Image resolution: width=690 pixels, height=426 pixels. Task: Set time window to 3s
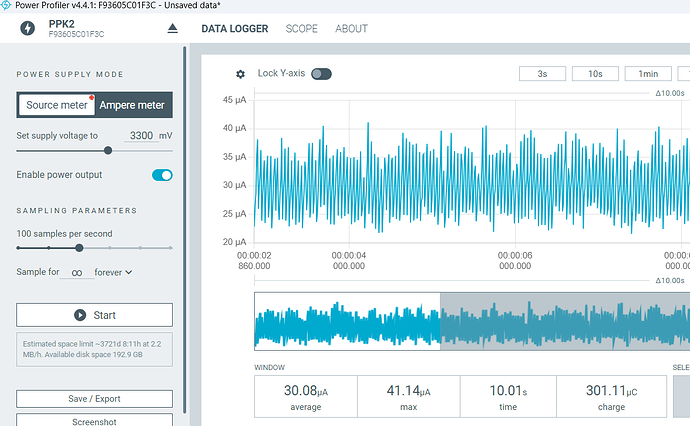542,74
